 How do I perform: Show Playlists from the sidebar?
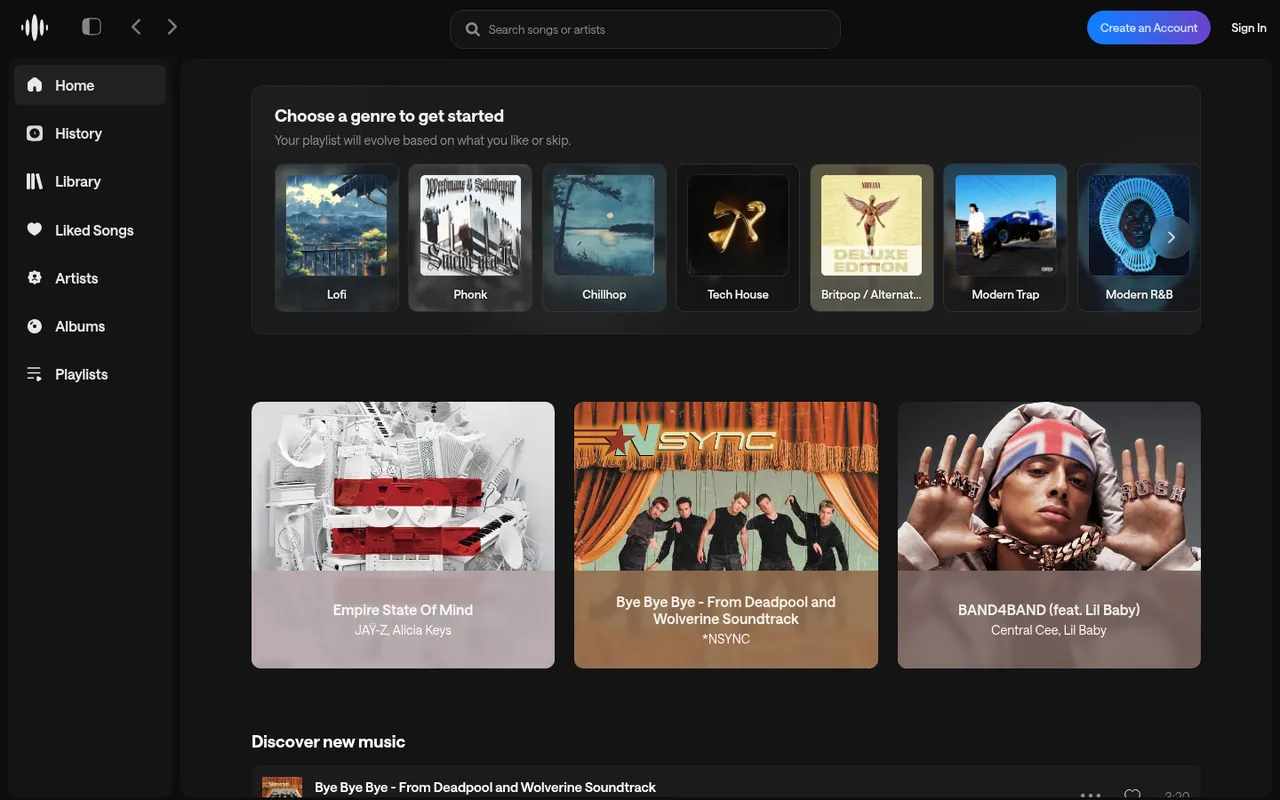(x=90, y=374)
